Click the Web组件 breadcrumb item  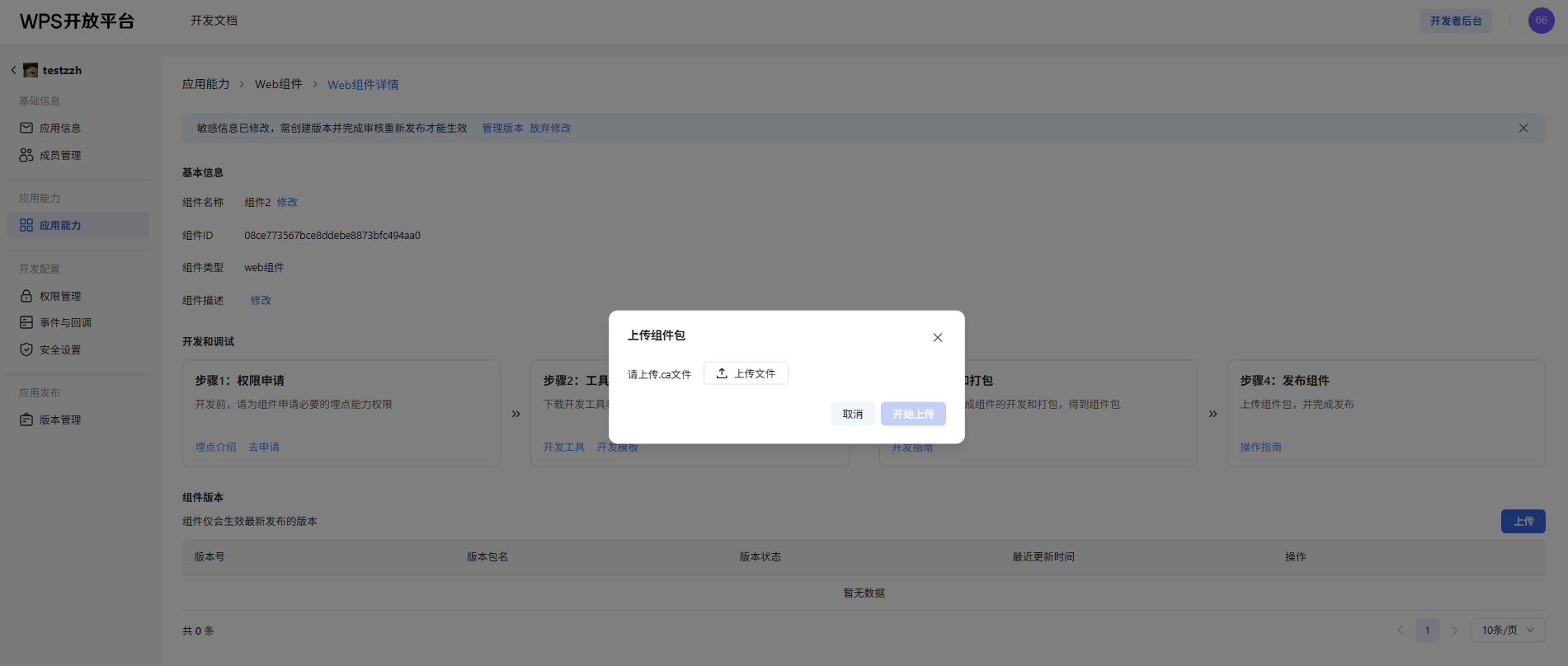pyautogui.click(x=278, y=84)
